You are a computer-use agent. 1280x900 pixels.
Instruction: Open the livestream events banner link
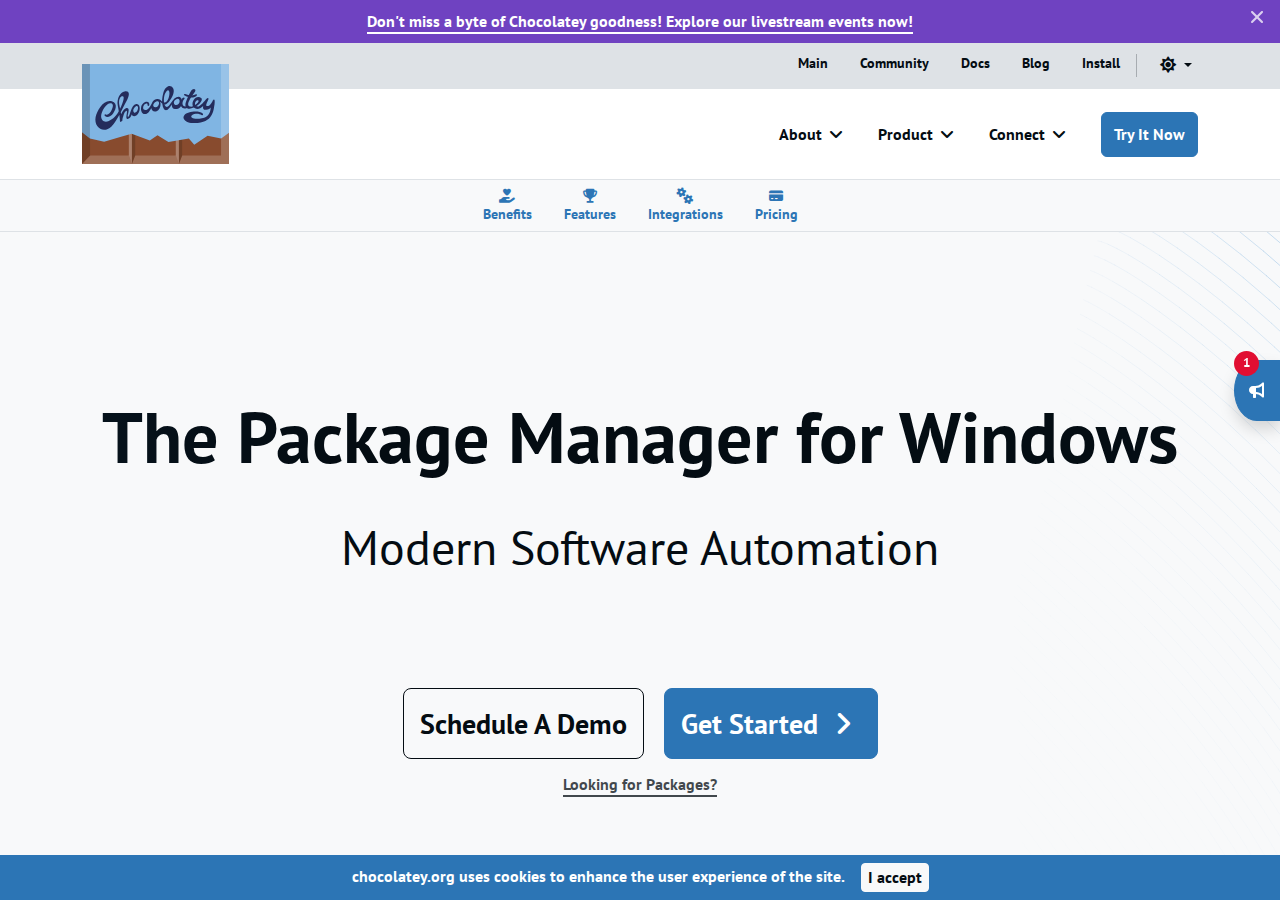[640, 22]
